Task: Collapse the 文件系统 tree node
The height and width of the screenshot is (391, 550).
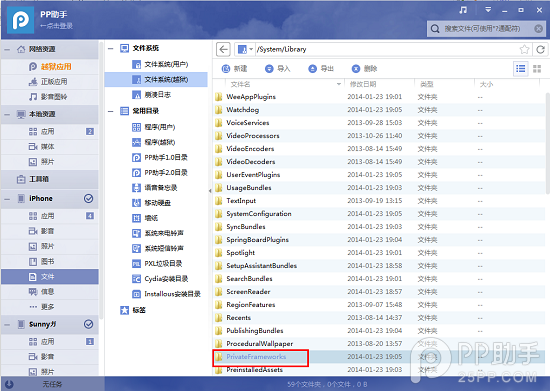Action: pos(111,48)
